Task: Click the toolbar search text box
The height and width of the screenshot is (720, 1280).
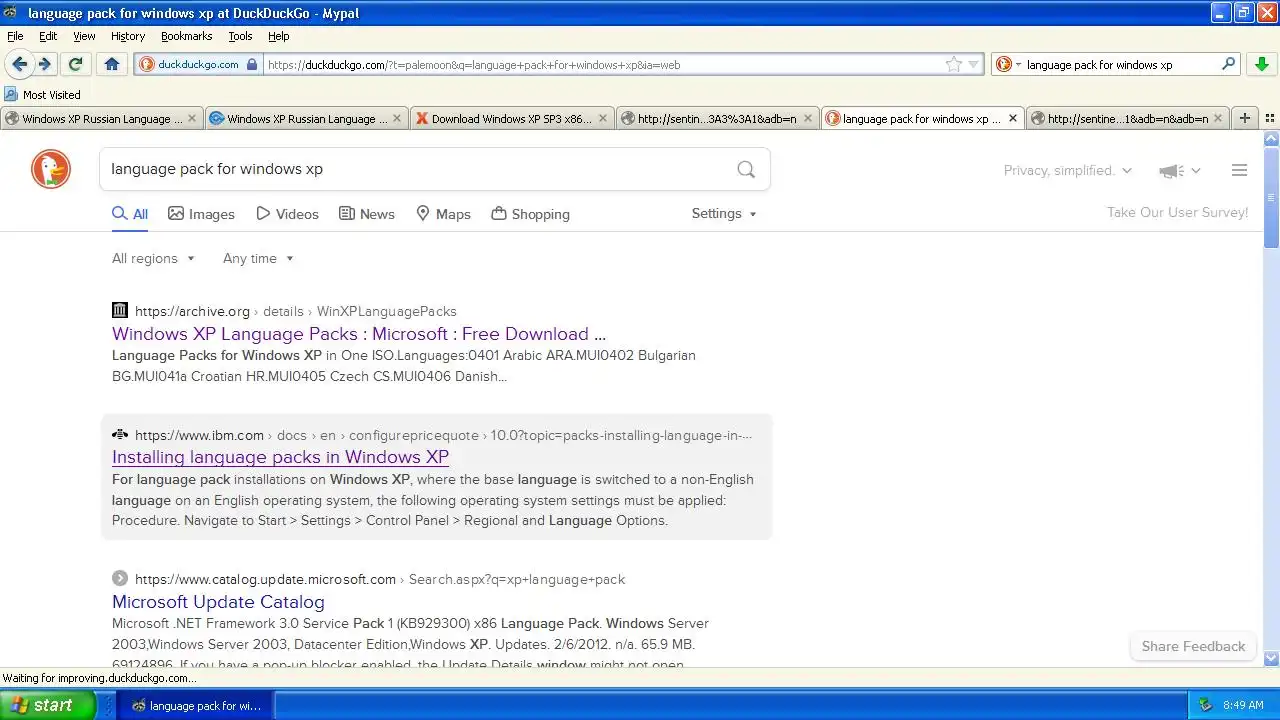Action: click(x=1120, y=64)
